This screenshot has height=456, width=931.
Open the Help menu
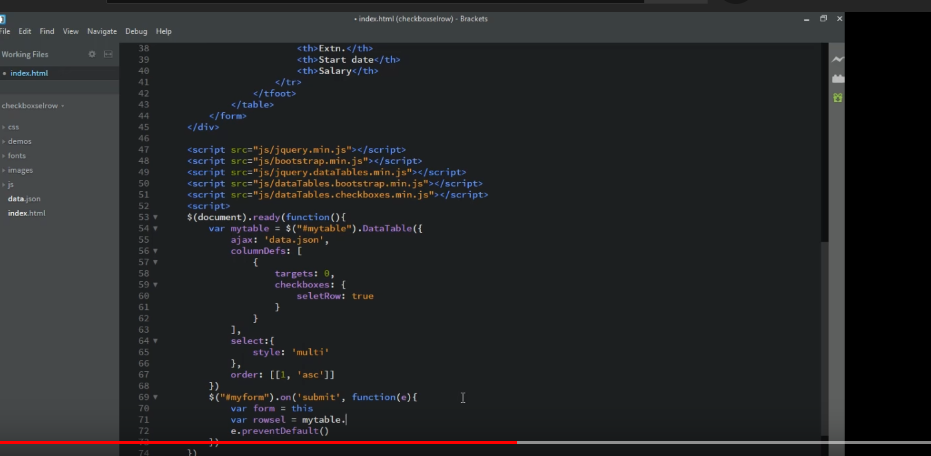tap(163, 31)
